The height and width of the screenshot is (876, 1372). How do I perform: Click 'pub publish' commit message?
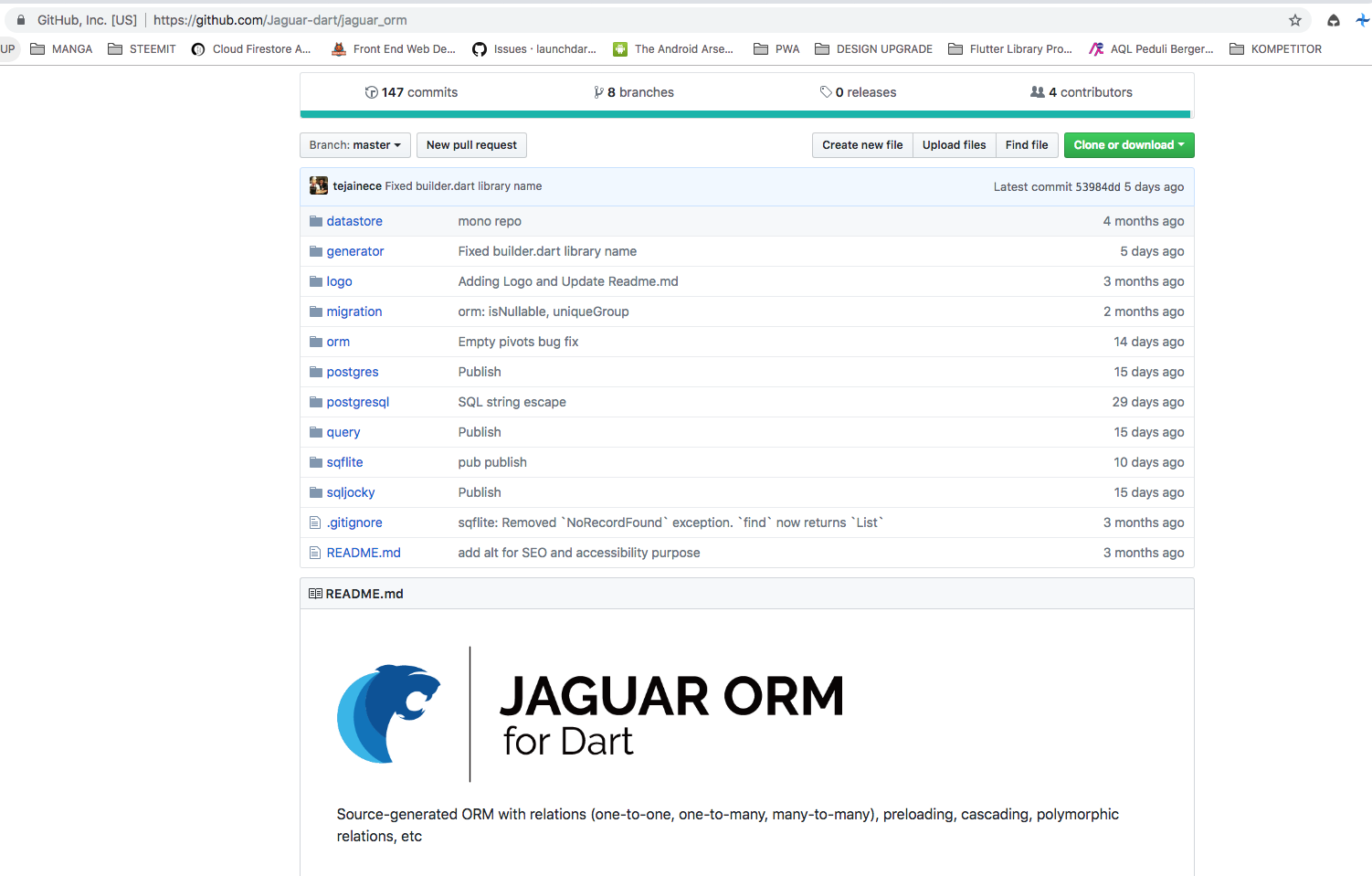492,462
